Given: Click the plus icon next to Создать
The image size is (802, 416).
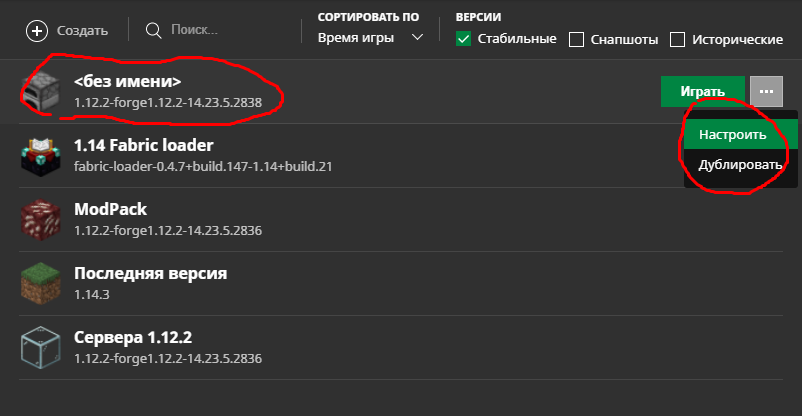Looking at the screenshot, I should [37, 30].
